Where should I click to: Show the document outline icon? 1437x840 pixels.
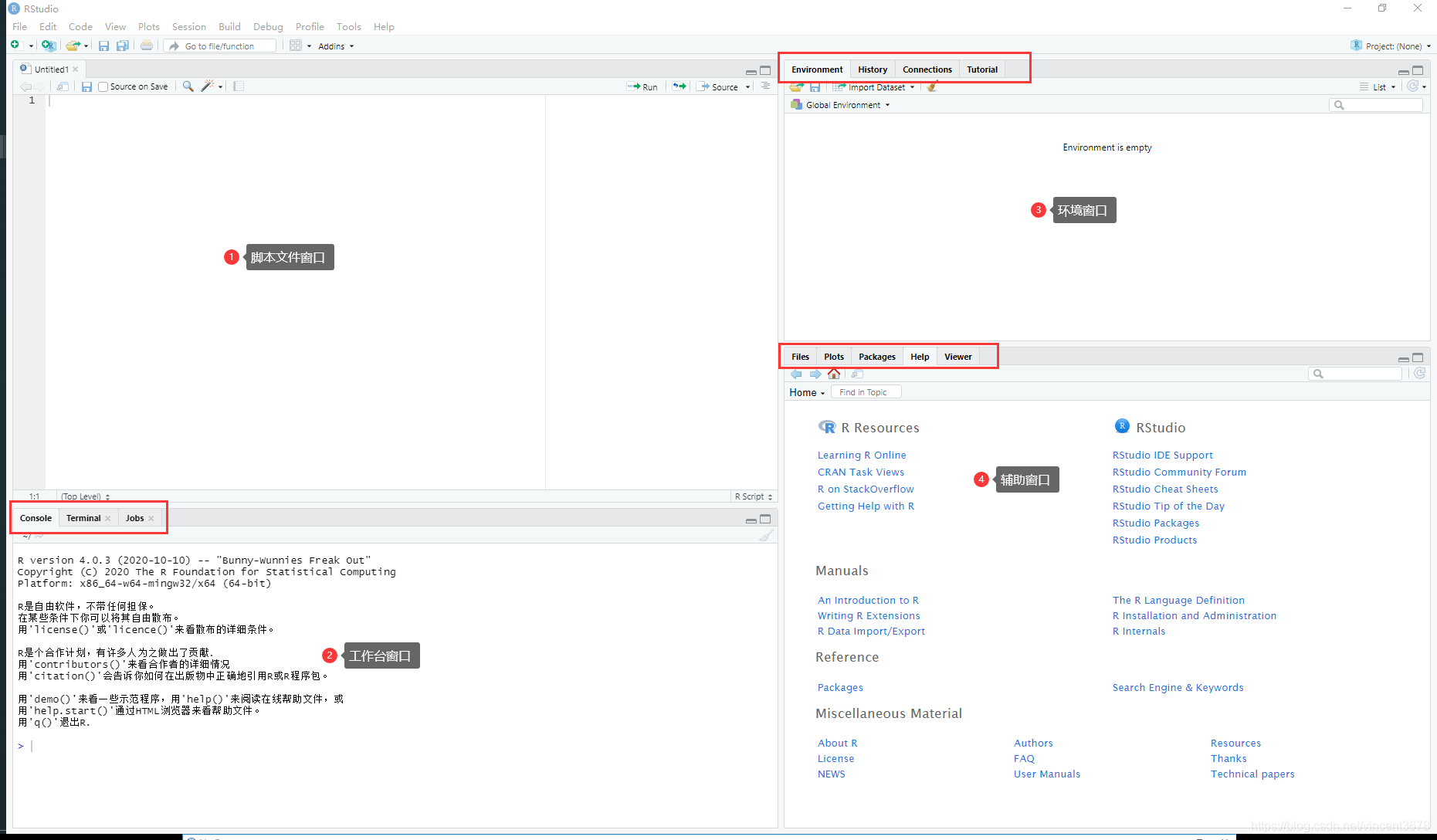[765, 86]
